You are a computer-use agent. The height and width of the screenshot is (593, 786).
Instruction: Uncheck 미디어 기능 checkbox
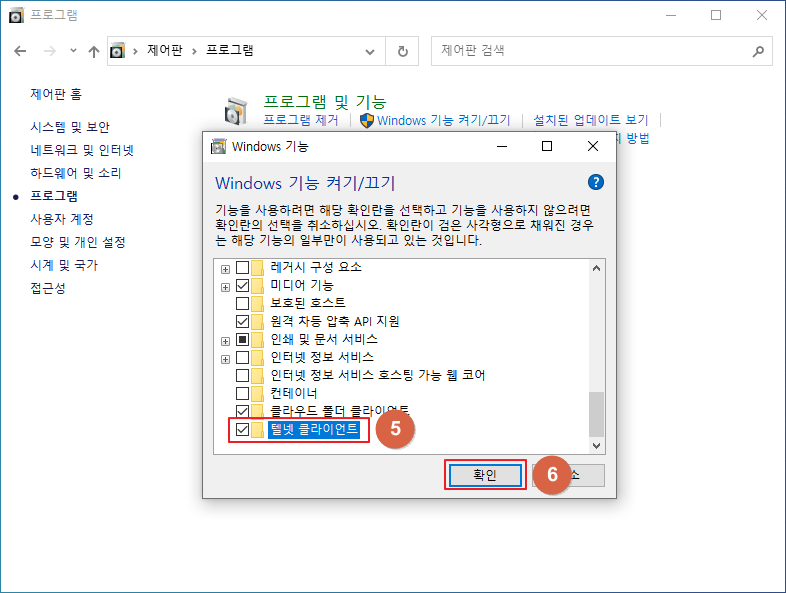(243, 285)
